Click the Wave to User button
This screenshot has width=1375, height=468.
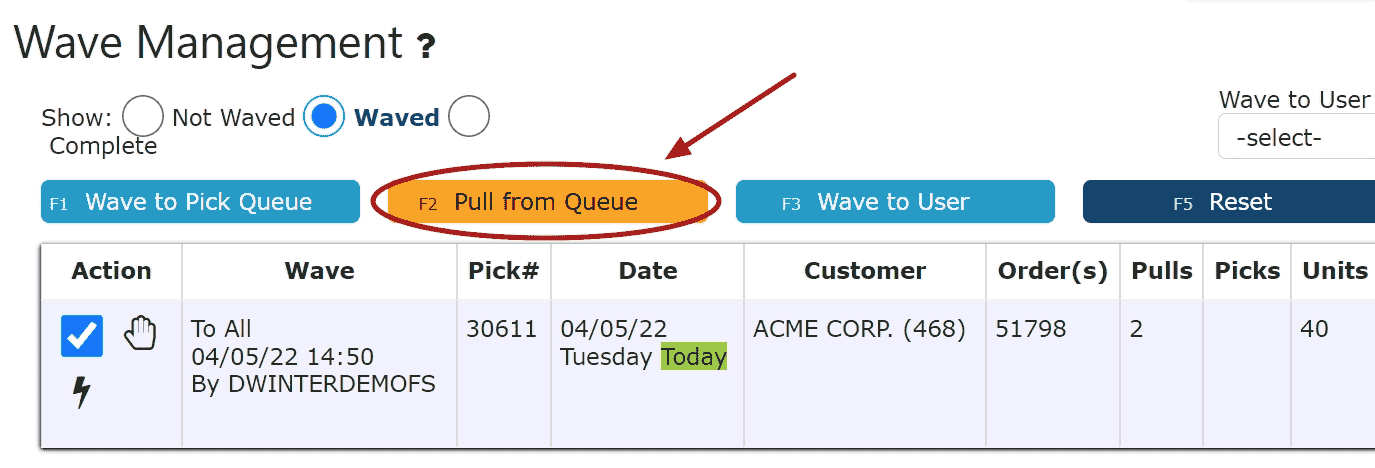(x=894, y=202)
